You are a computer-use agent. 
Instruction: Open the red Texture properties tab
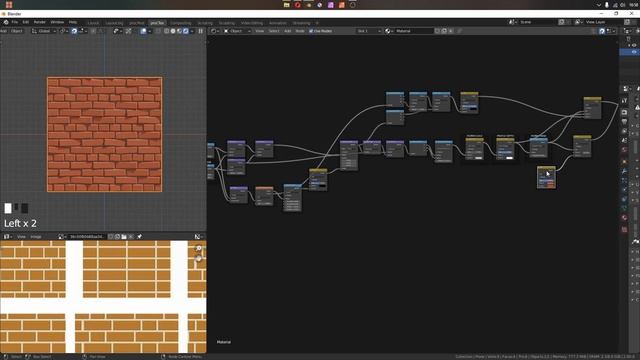coord(624,229)
